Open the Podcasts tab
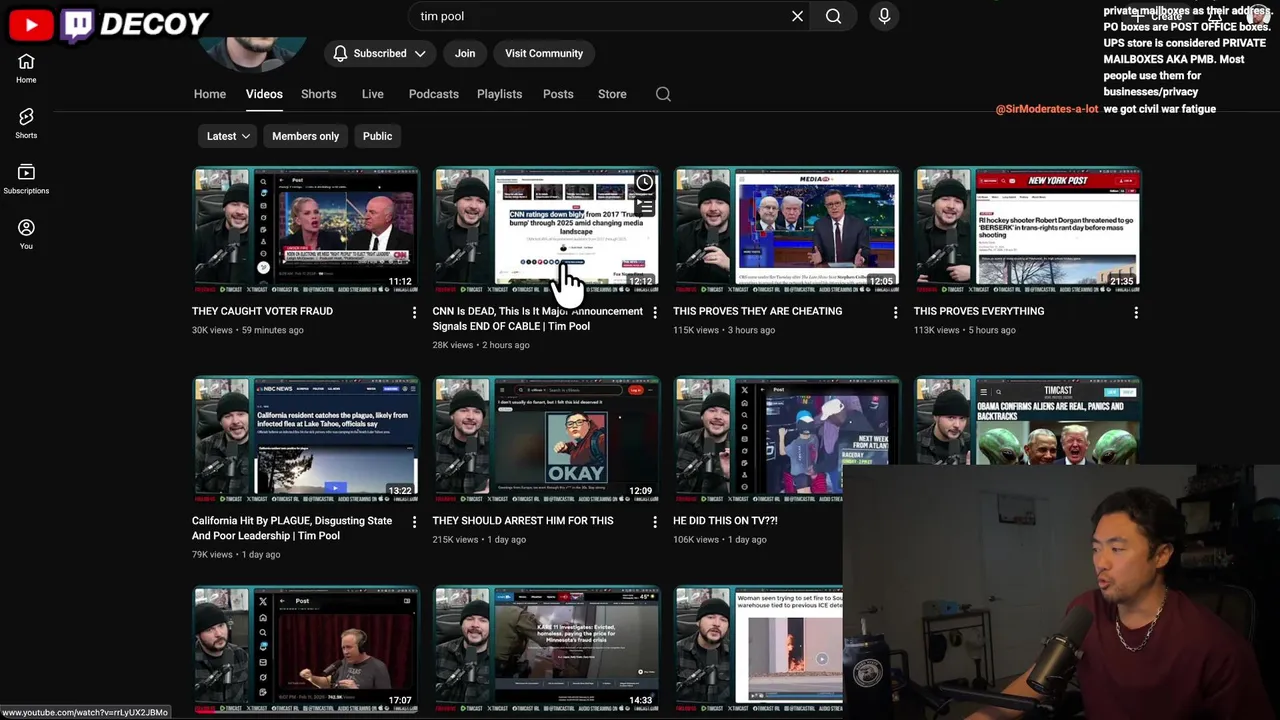 pyautogui.click(x=434, y=94)
